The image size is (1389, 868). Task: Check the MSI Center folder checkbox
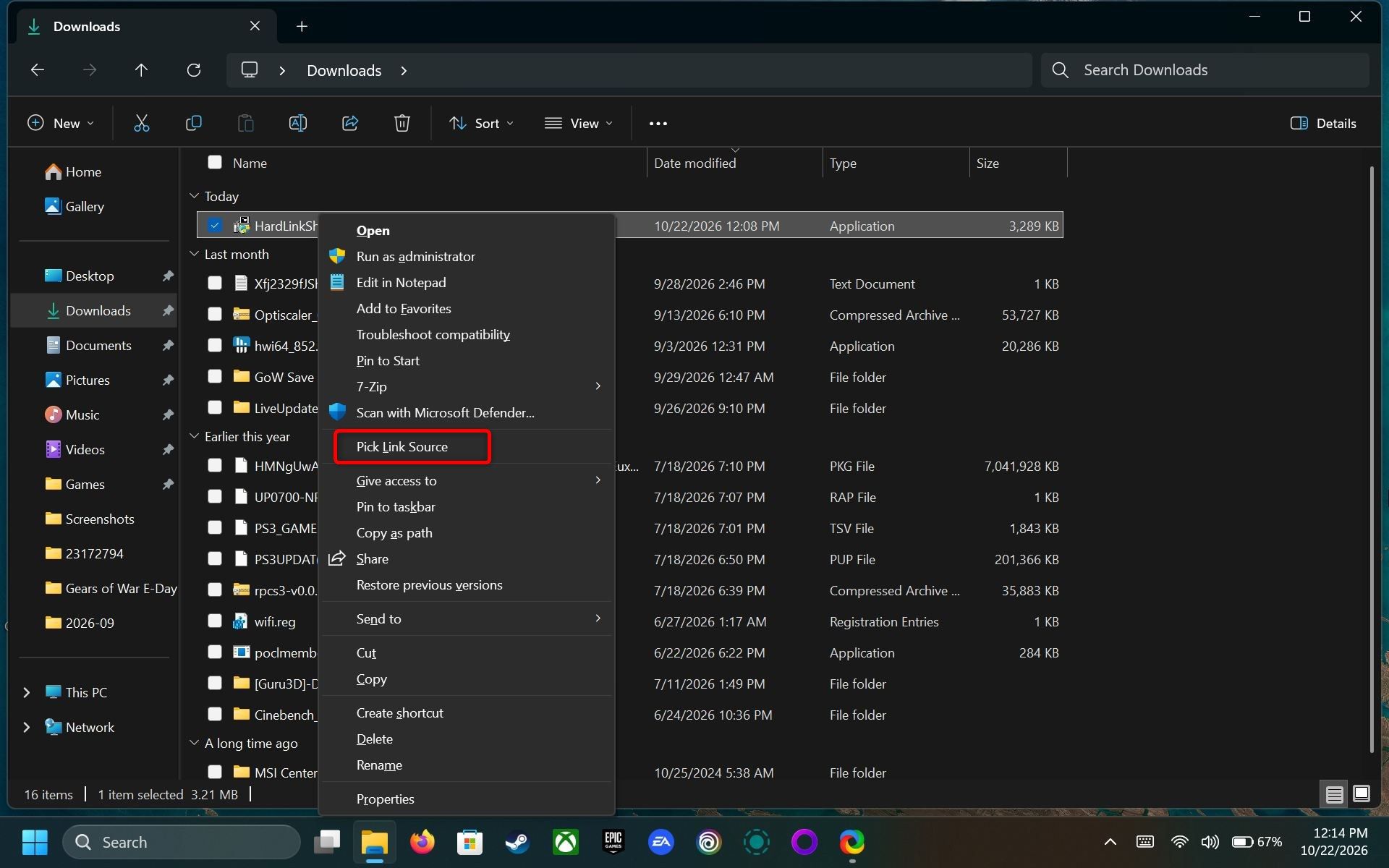click(x=215, y=773)
